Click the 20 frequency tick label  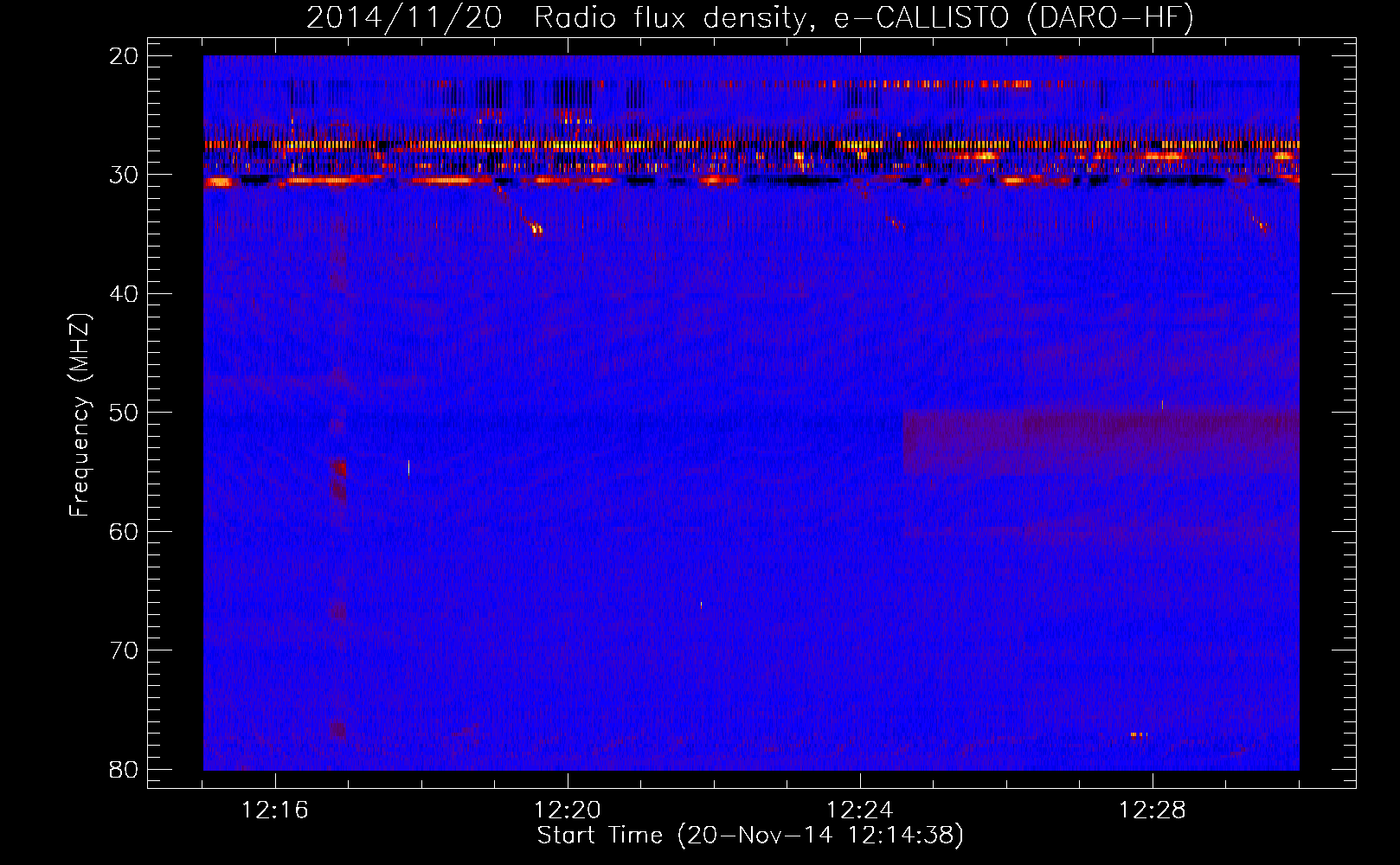click(x=124, y=56)
